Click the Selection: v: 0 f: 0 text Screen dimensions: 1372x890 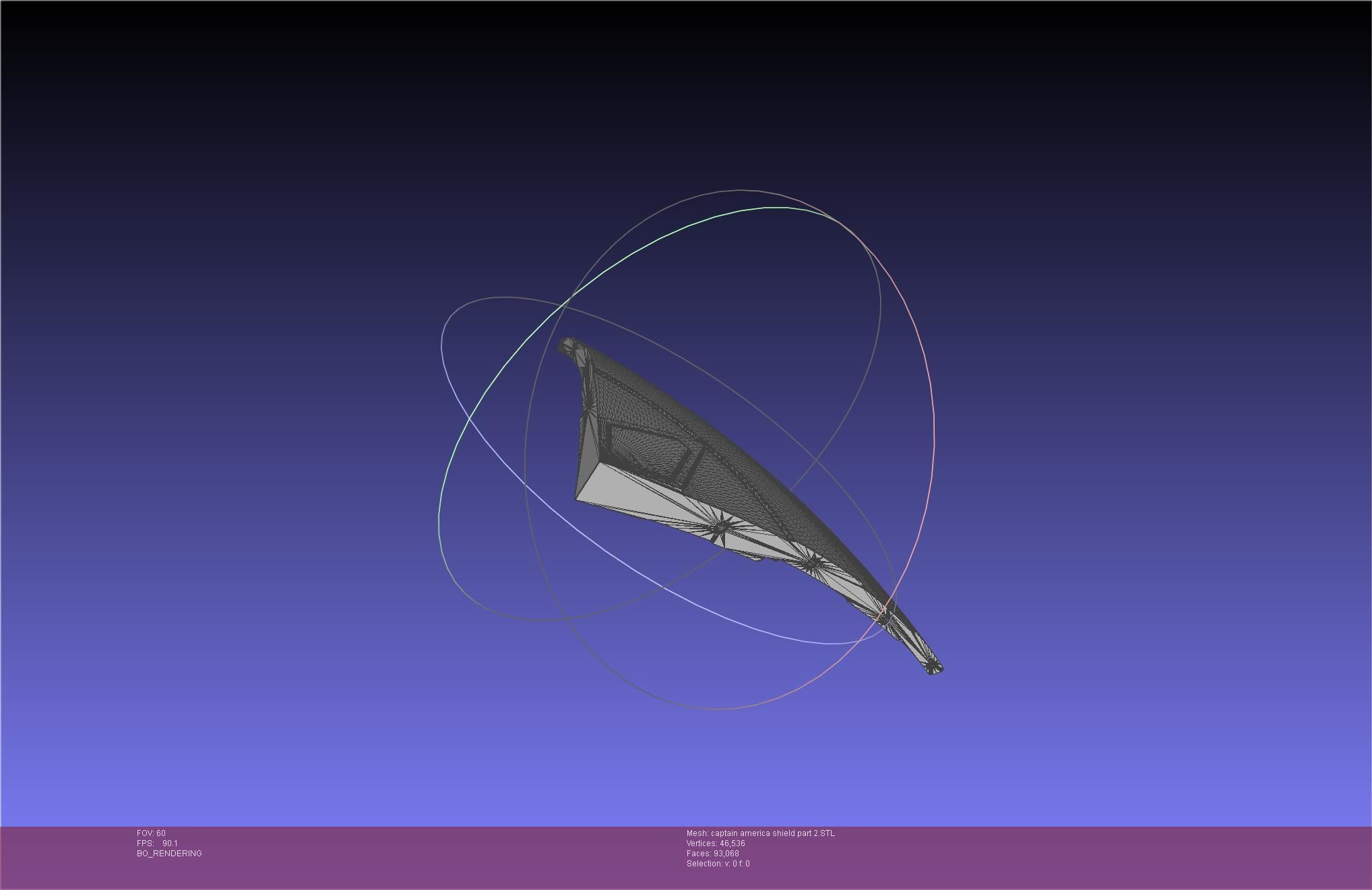[718, 864]
